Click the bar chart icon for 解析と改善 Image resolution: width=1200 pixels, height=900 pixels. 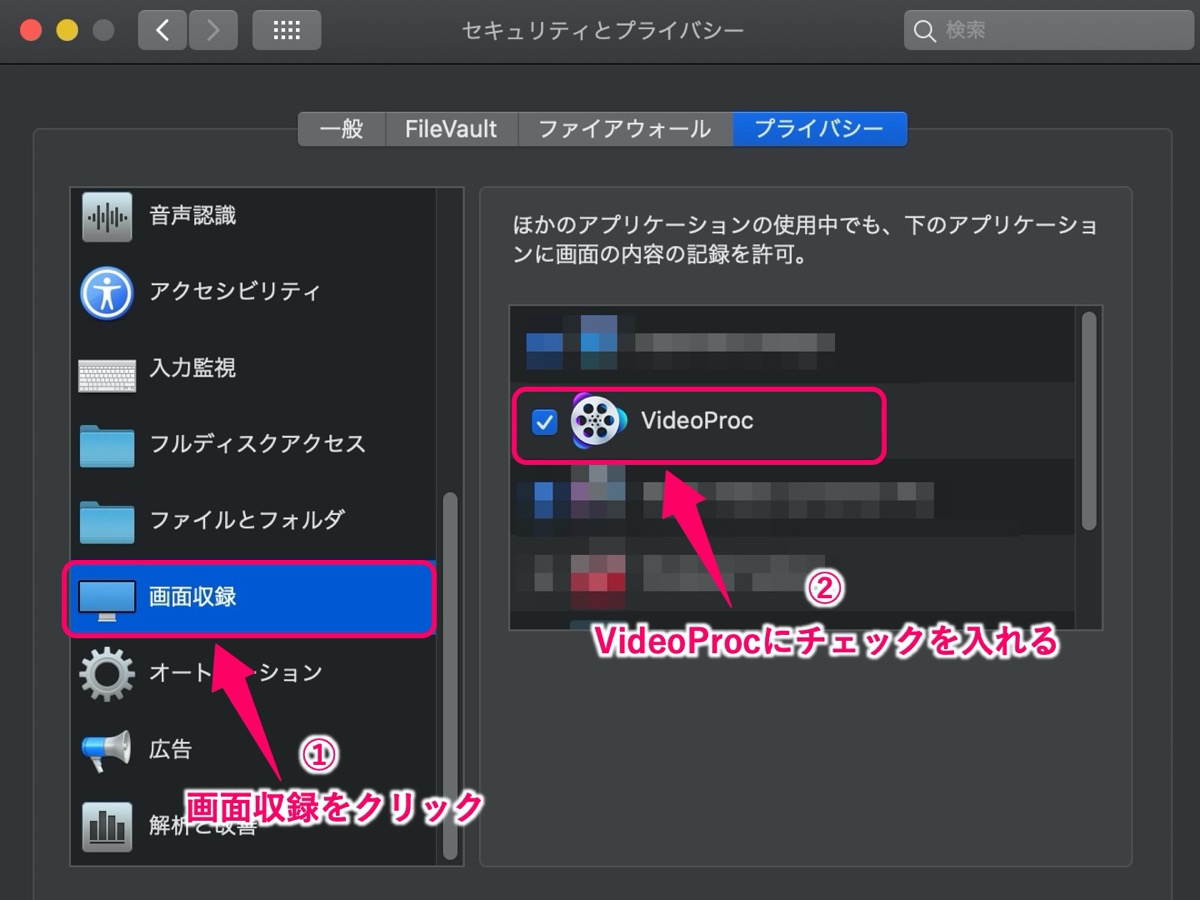(x=106, y=826)
